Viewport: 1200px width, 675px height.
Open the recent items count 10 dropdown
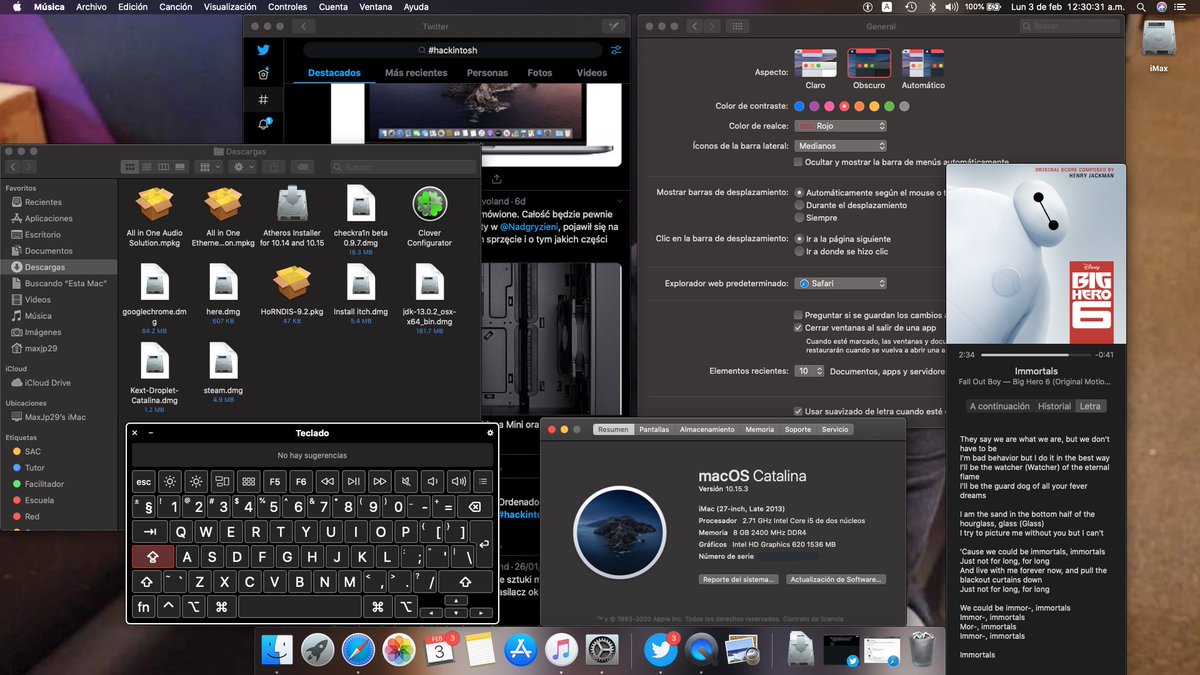810,371
